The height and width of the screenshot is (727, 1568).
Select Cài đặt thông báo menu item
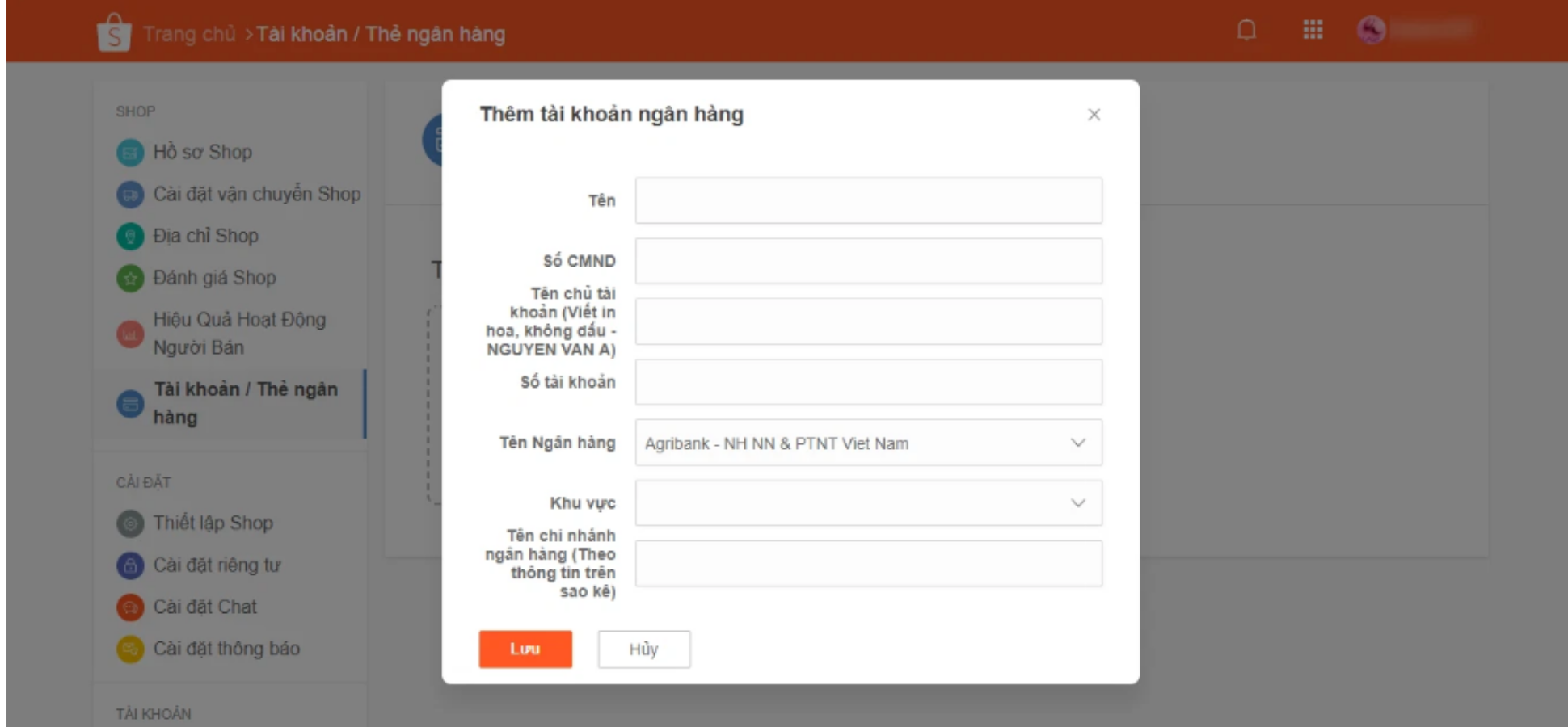tap(226, 649)
